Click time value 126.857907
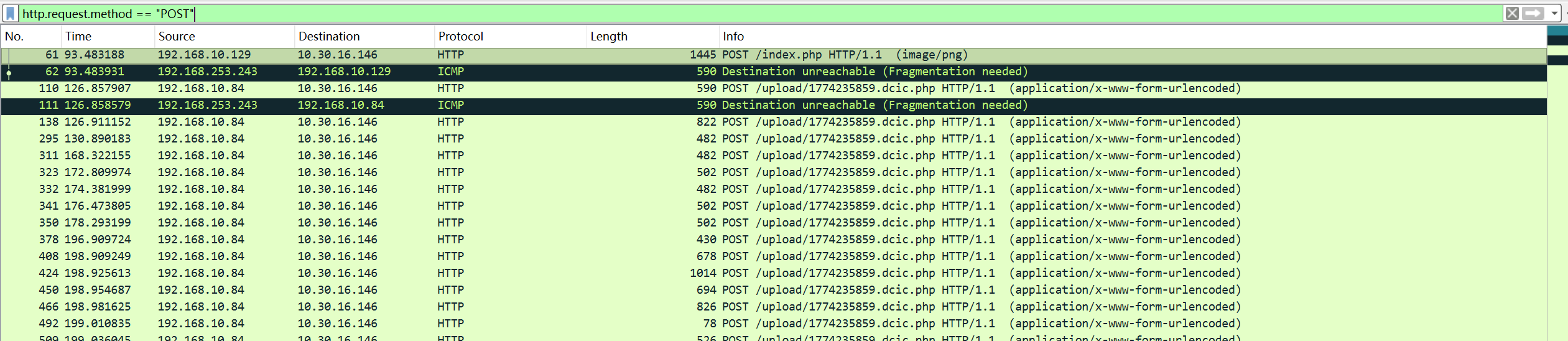The image size is (1568, 341). tap(98, 88)
